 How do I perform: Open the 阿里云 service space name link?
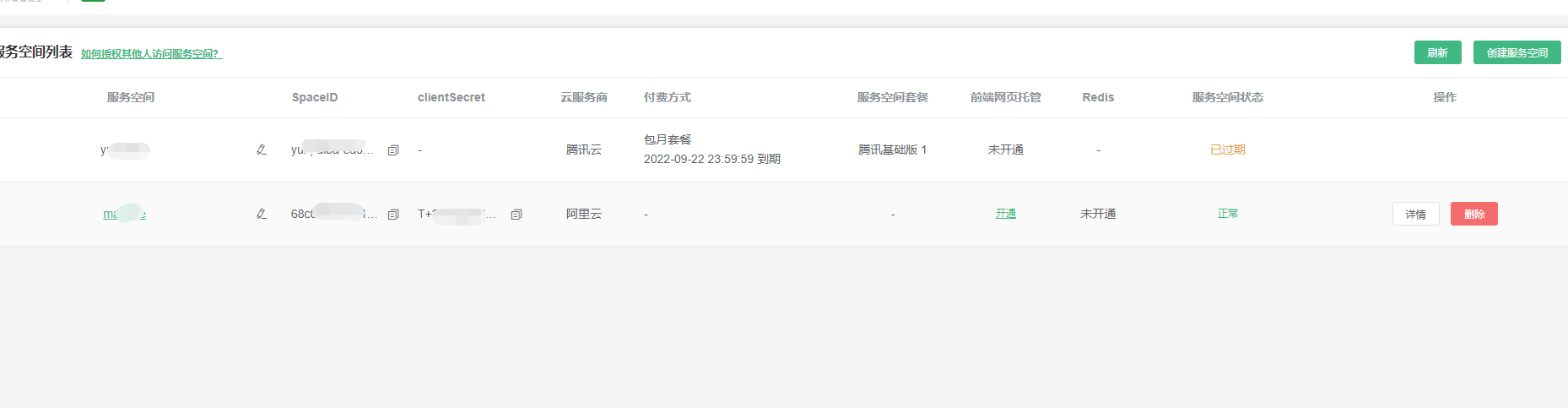(125, 214)
